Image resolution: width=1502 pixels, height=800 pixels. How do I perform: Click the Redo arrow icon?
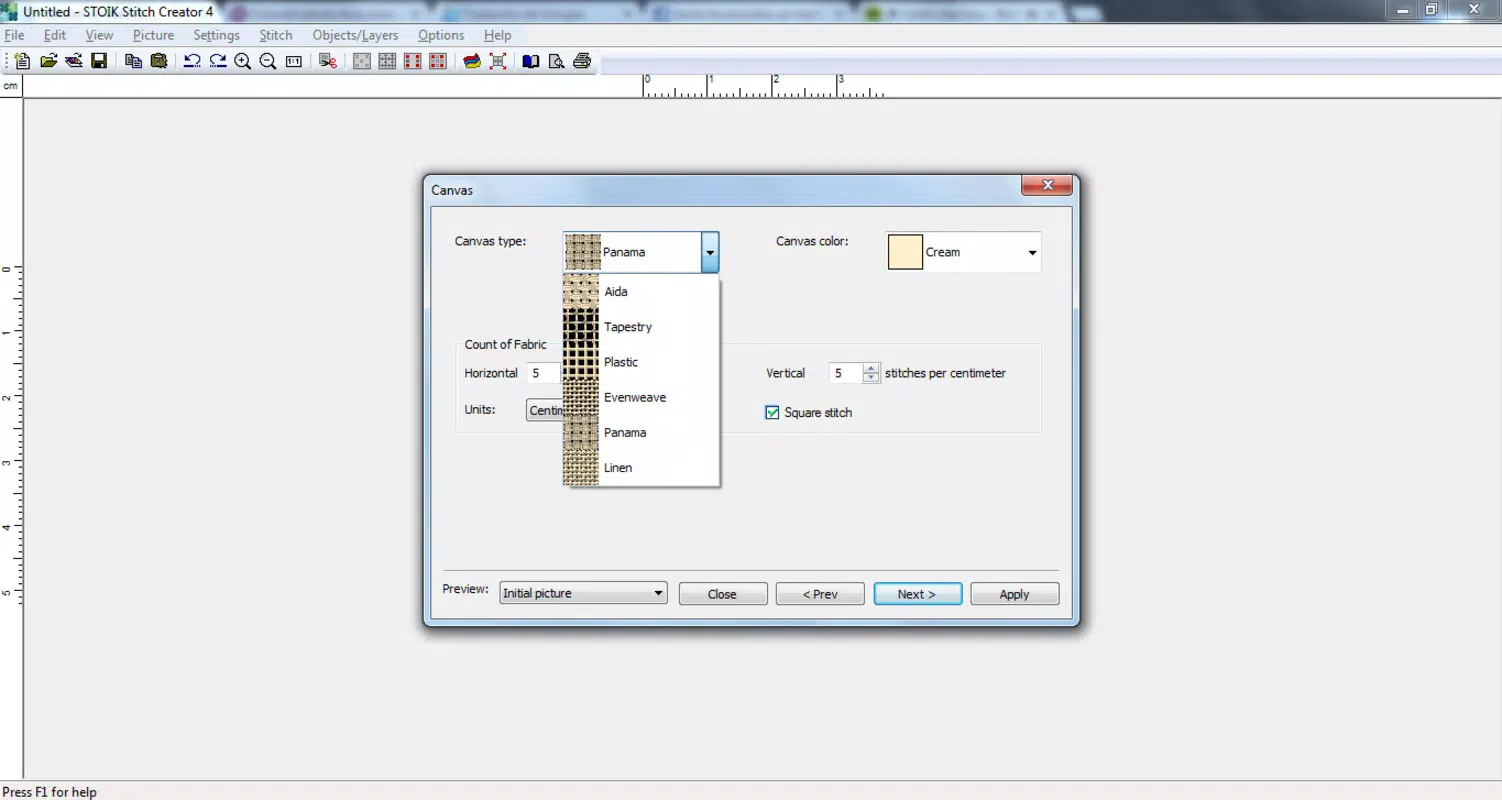click(x=217, y=61)
